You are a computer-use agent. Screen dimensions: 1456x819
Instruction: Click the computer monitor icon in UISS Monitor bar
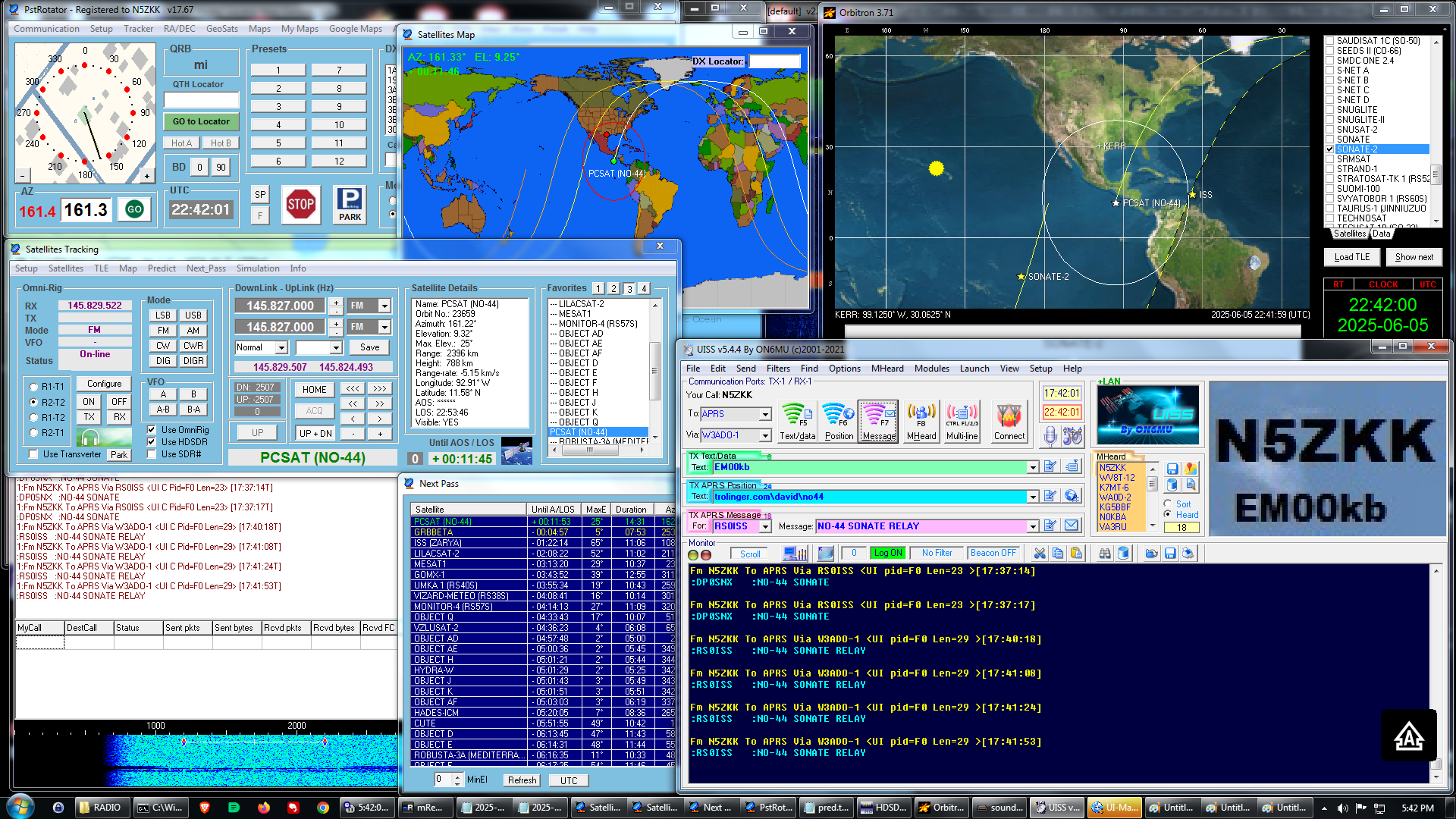(794, 554)
